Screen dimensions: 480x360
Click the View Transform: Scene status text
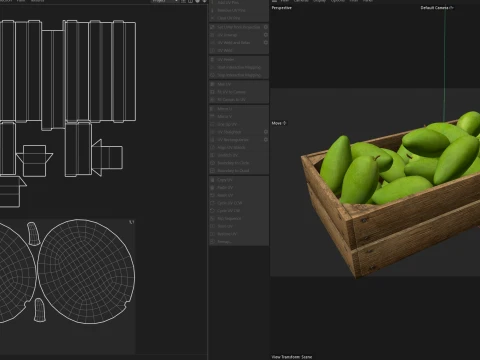(292, 357)
